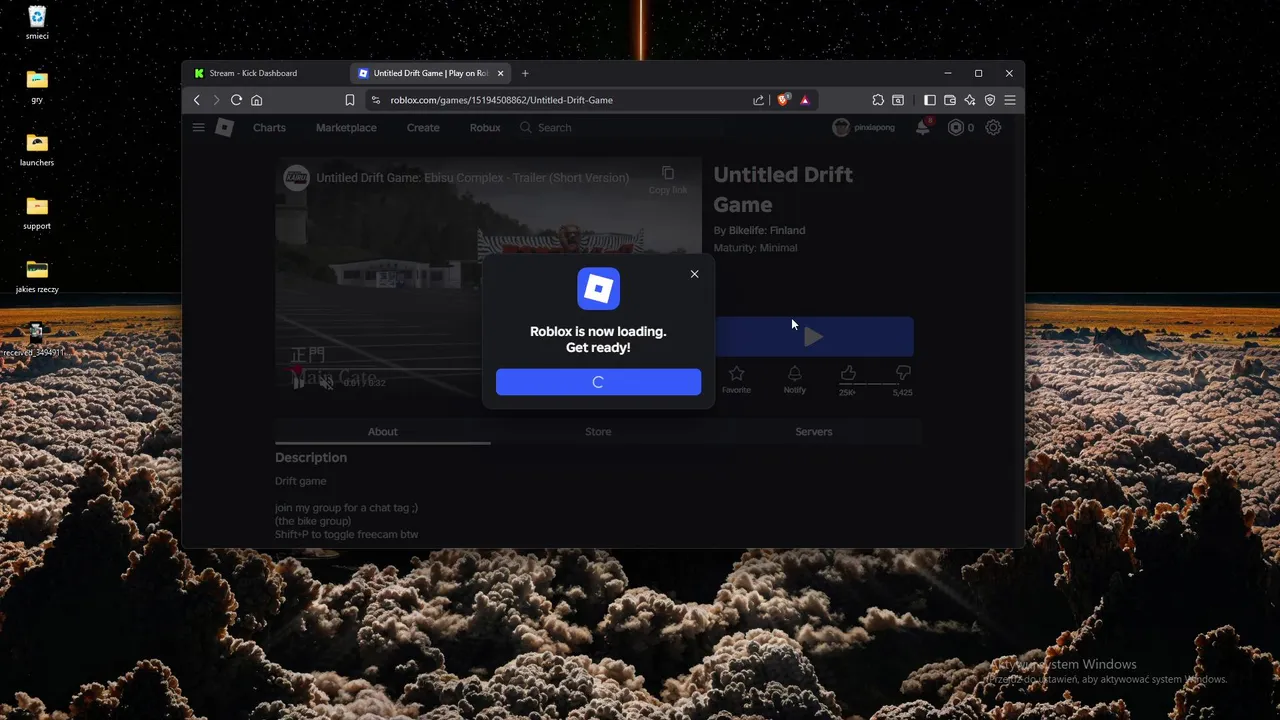1280x720 pixels.
Task: Open Roblox settings gear icon
Action: click(x=993, y=127)
